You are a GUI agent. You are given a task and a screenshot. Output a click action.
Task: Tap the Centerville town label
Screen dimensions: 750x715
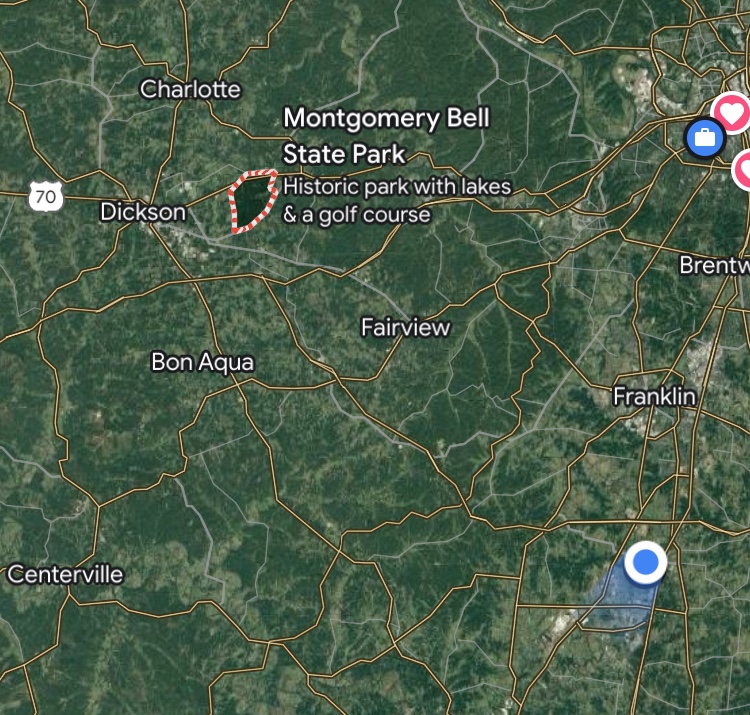(x=66, y=574)
